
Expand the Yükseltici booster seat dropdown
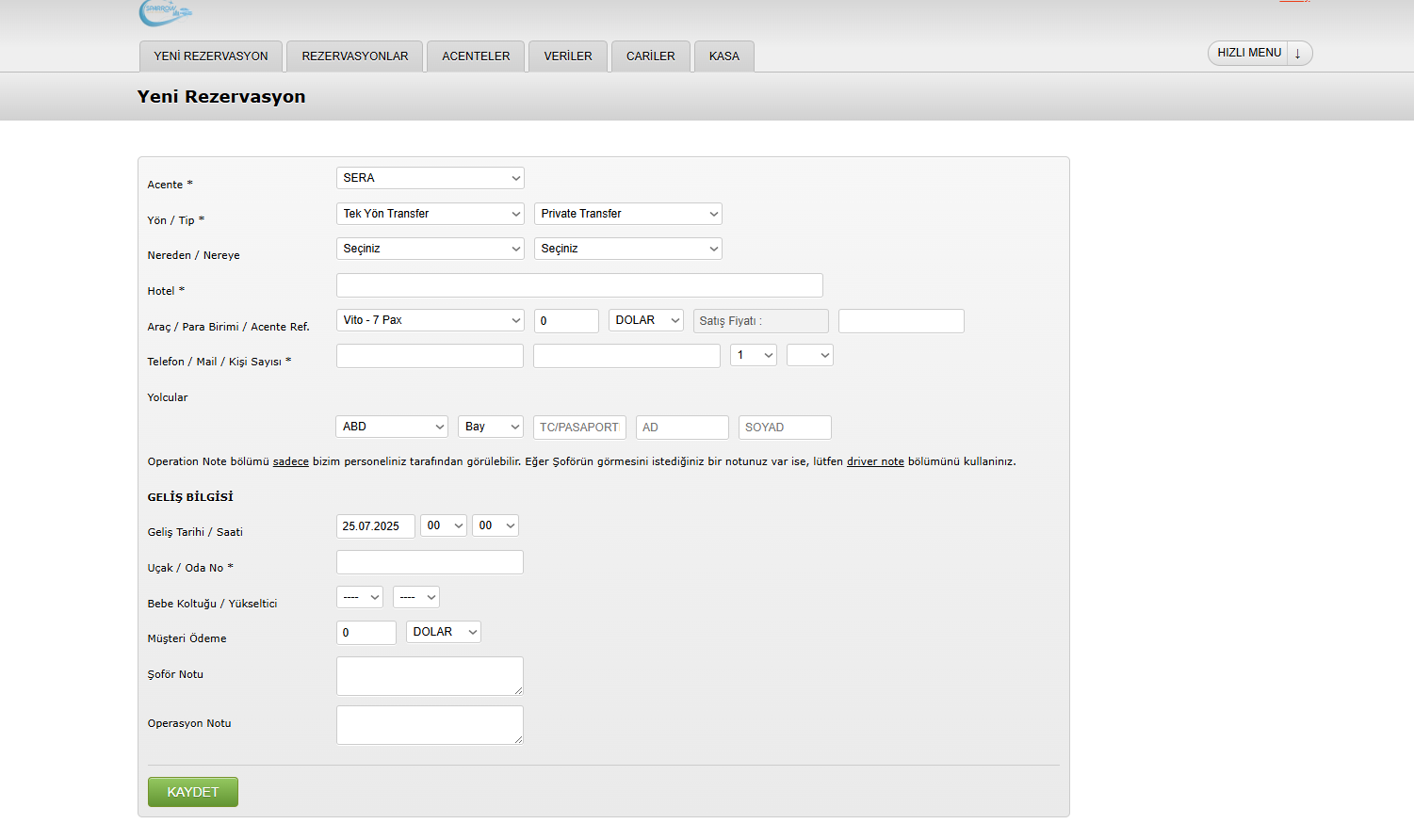click(416, 597)
